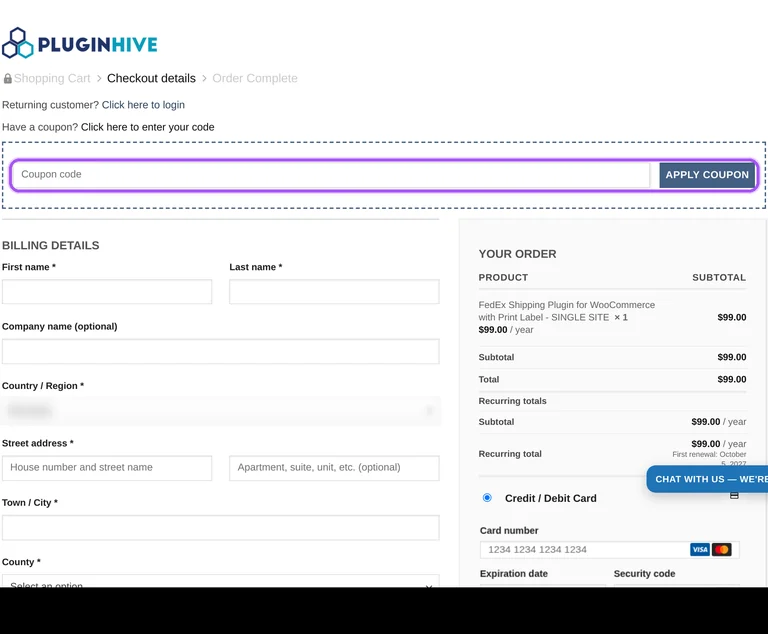Open Chat With Us widget
768x634 pixels.
pos(707,479)
